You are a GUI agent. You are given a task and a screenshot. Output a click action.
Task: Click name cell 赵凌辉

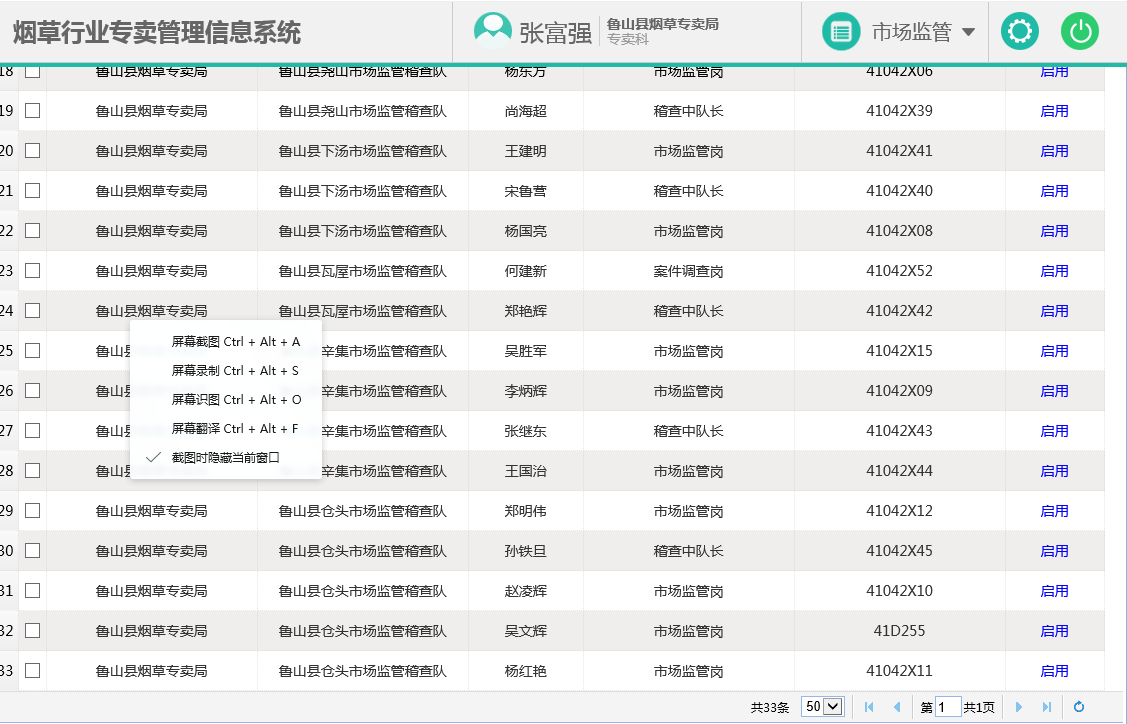click(525, 591)
